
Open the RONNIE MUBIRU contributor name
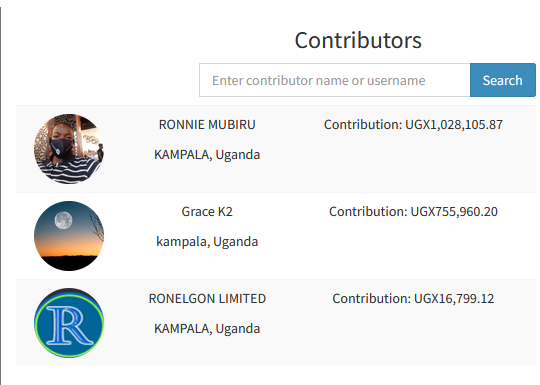[x=207, y=125]
